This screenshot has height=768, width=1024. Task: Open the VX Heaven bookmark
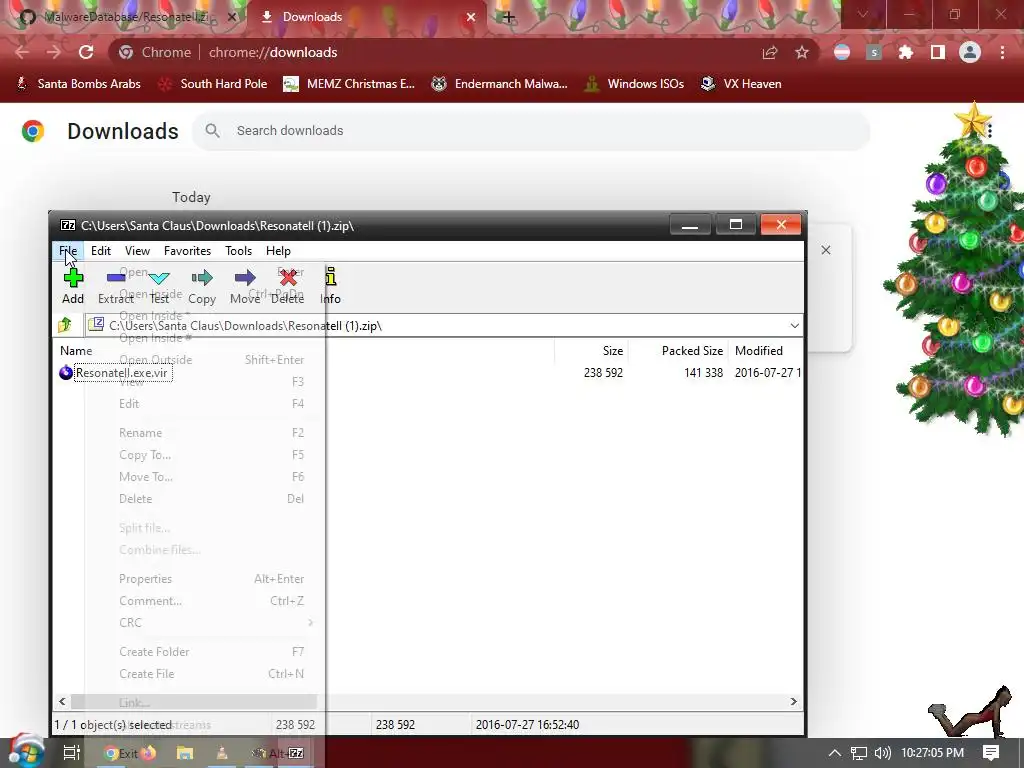tap(741, 84)
